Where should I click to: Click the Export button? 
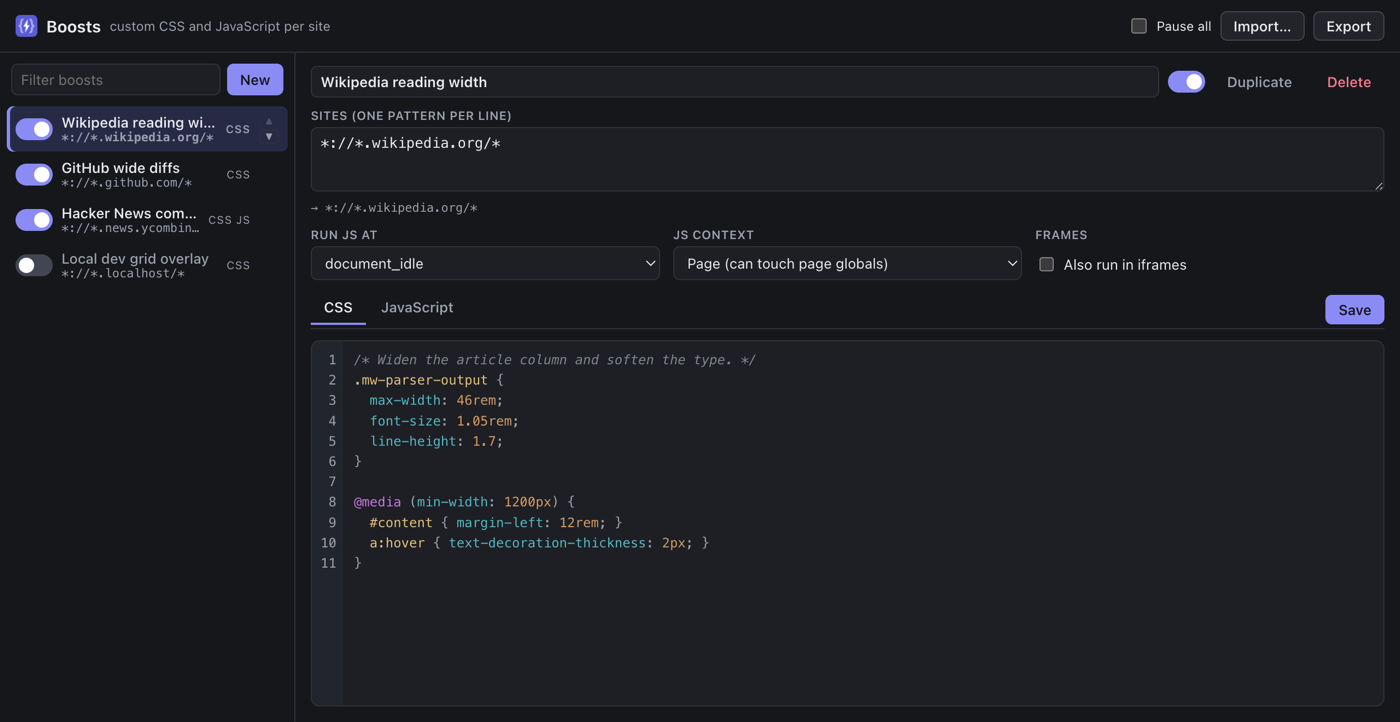(1348, 26)
